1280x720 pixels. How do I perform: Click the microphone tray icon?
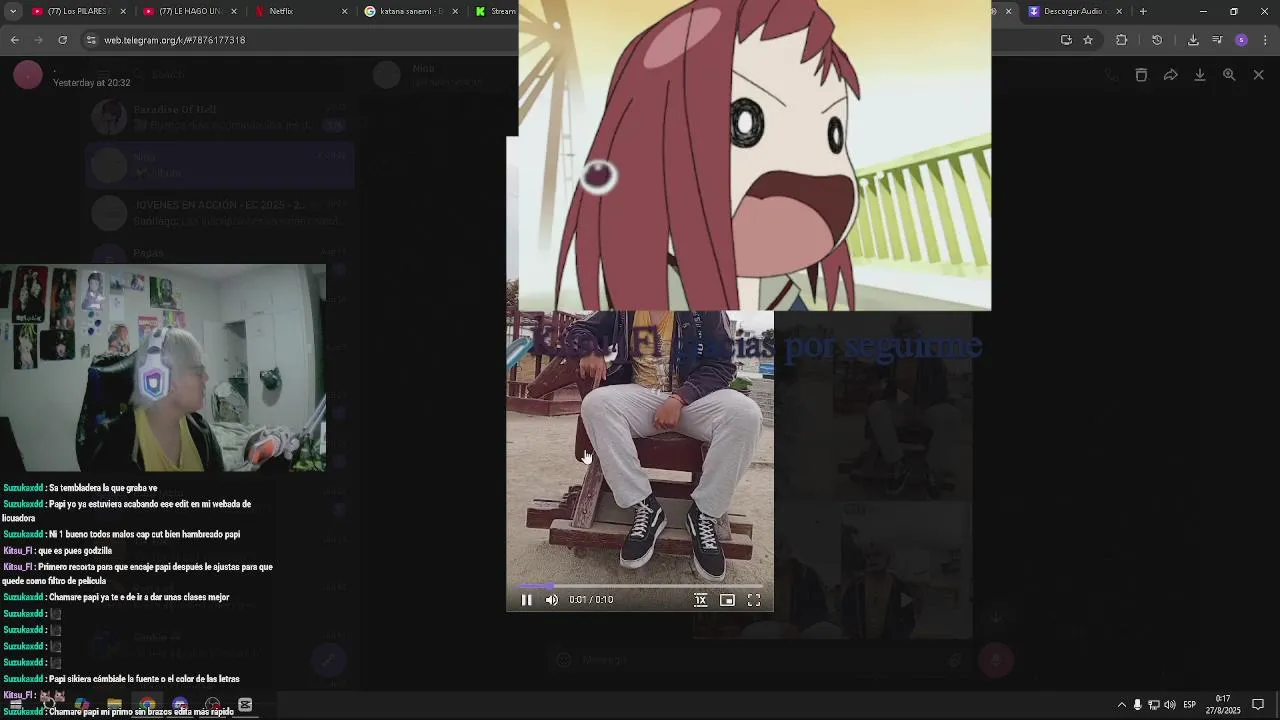1137,705
